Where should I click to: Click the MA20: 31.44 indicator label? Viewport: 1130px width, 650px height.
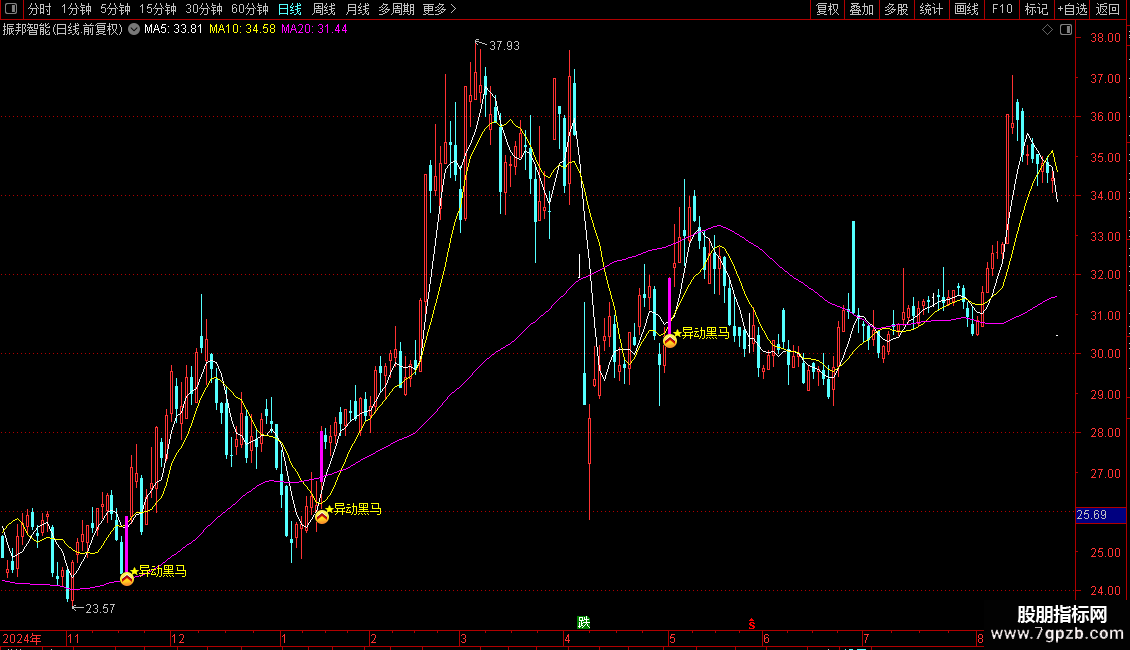pos(314,29)
